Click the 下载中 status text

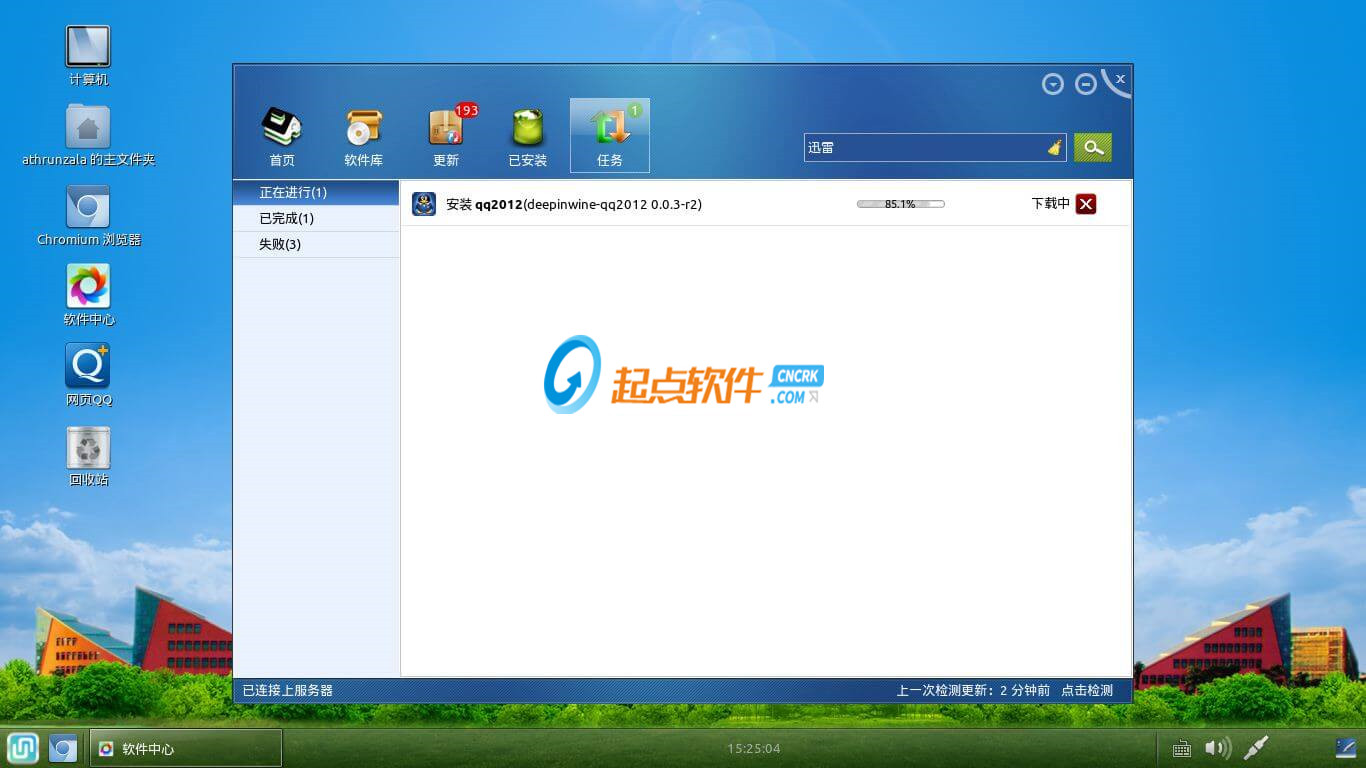tap(1051, 204)
